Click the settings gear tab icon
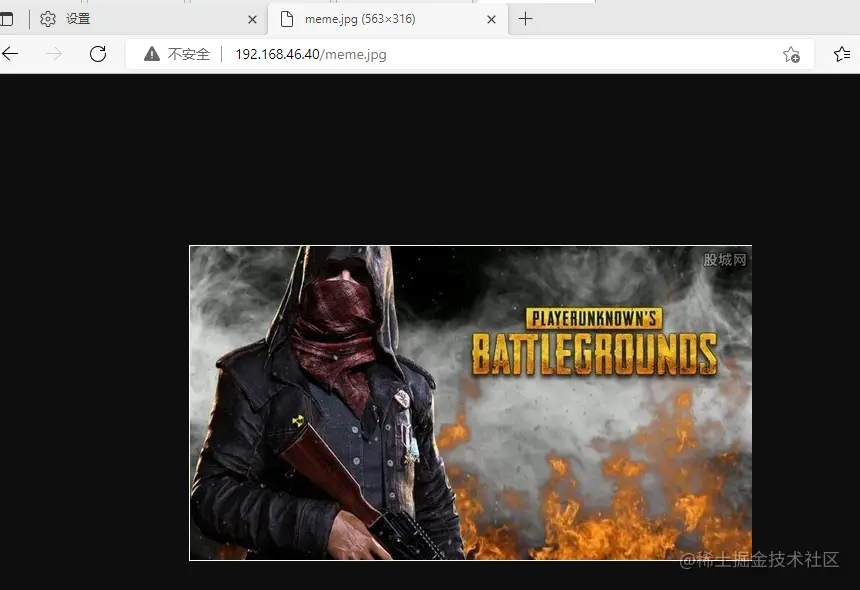860x590 pixels. 48,19
